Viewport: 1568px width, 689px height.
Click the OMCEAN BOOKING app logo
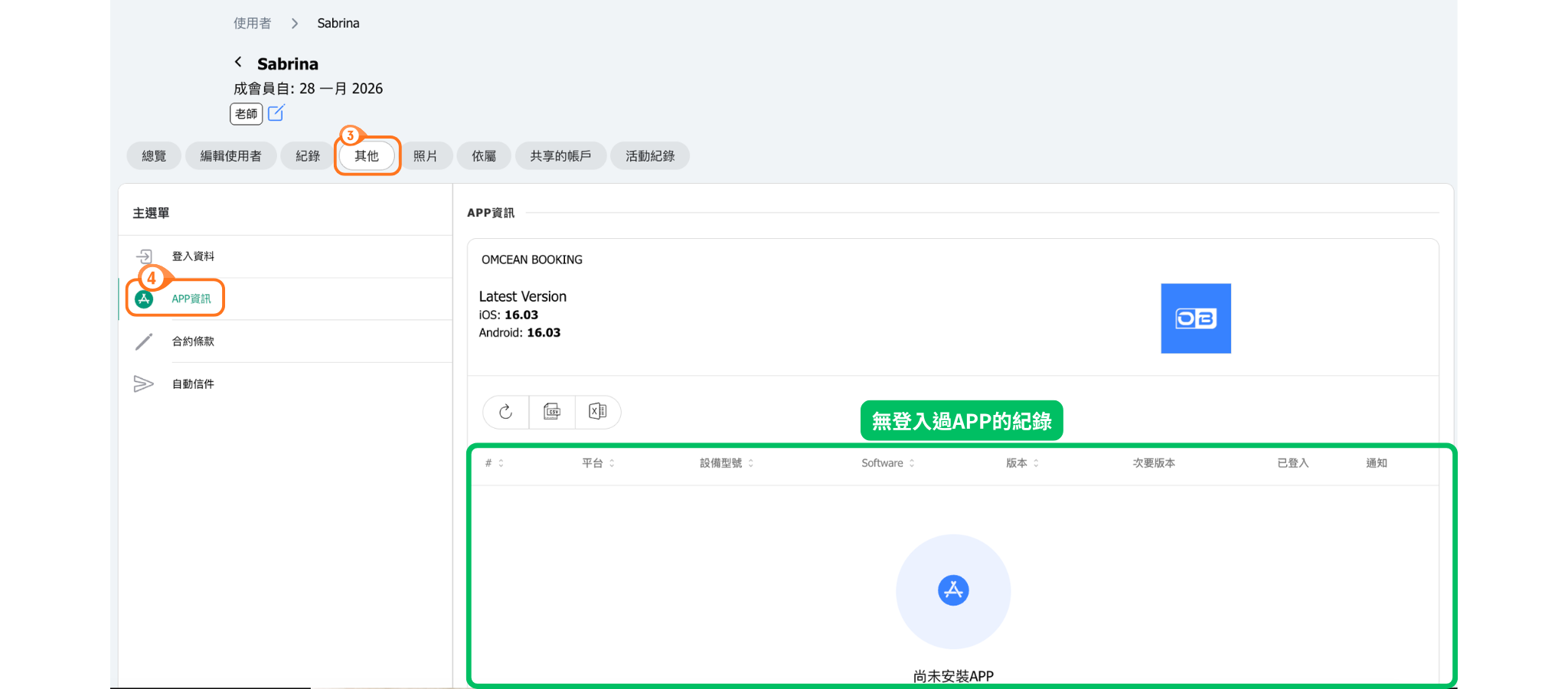tap(1195, 318)
